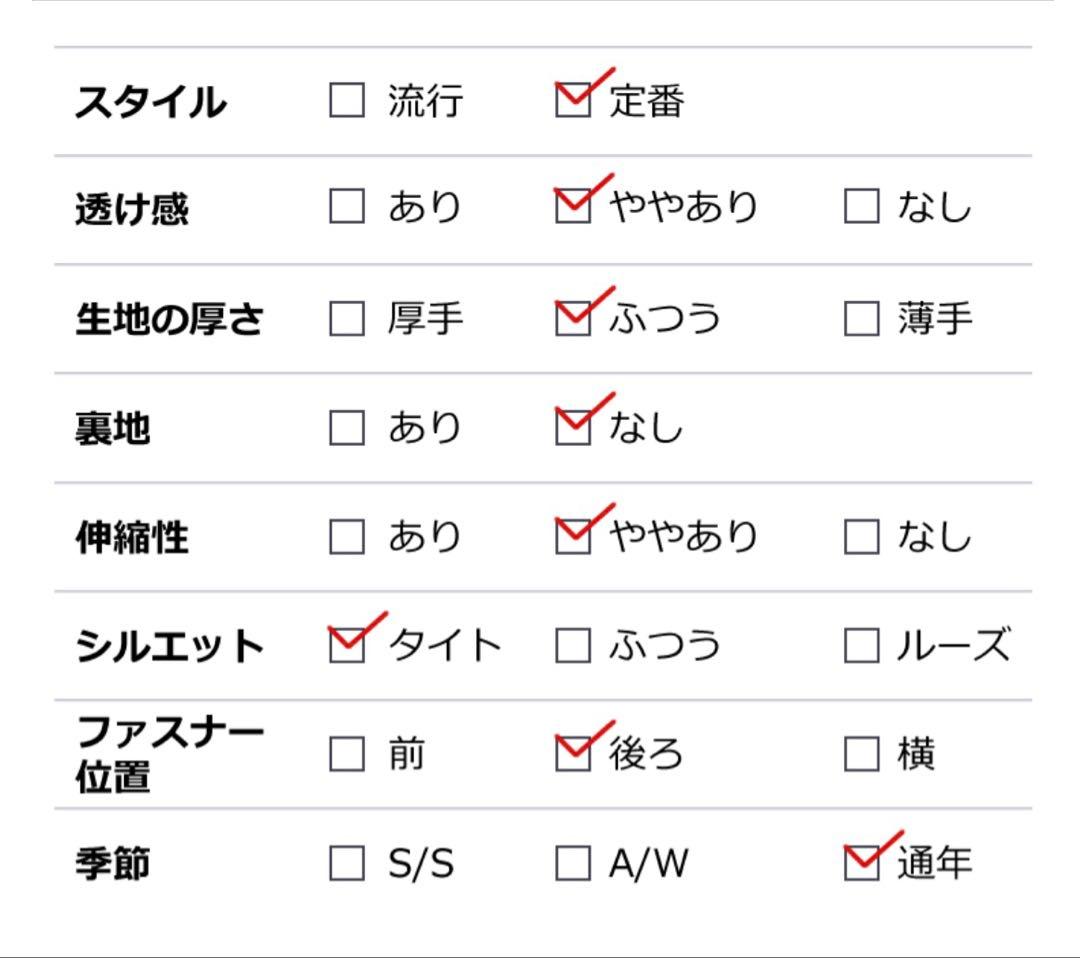Image resolution: width=1080 pixels, height=958 pixels.
Task: Uncheck ややあり in the 透け感 row
Action: click(x=573, y=208)
